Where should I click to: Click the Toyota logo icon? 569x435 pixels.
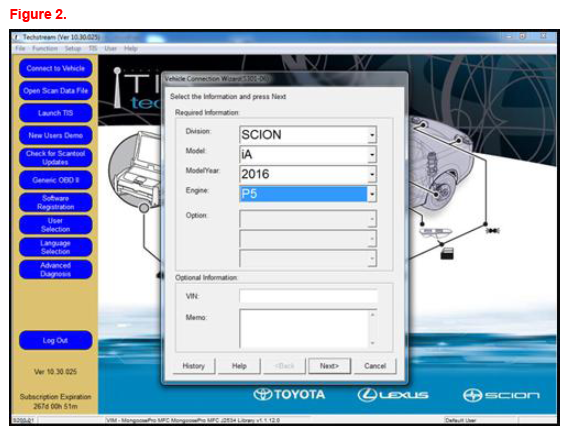(x=263, y=394)
